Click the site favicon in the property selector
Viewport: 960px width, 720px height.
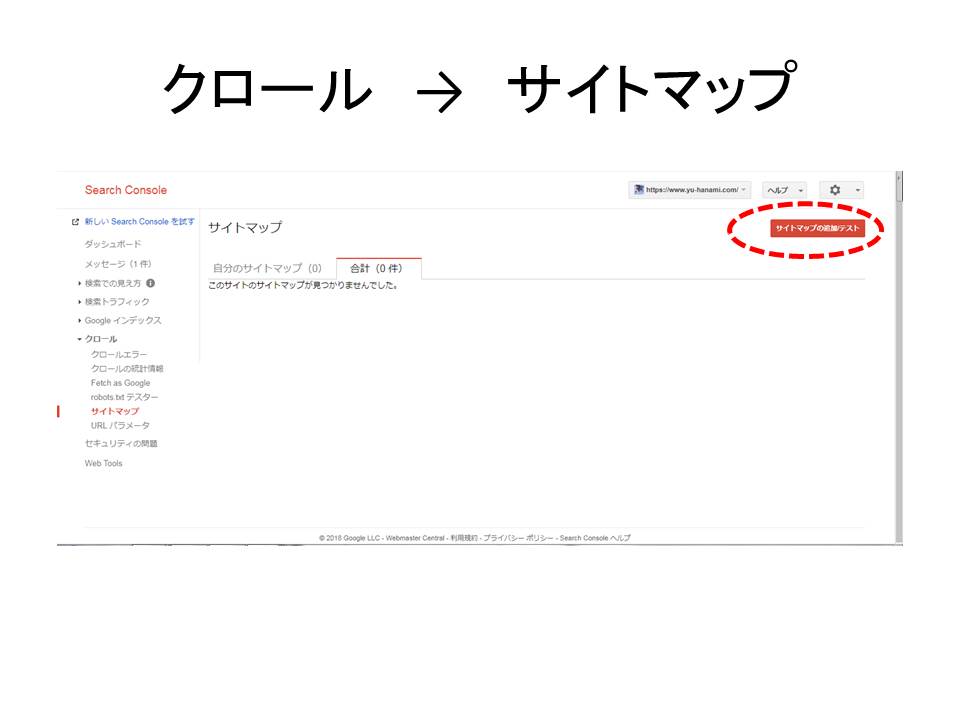point(641,190)
